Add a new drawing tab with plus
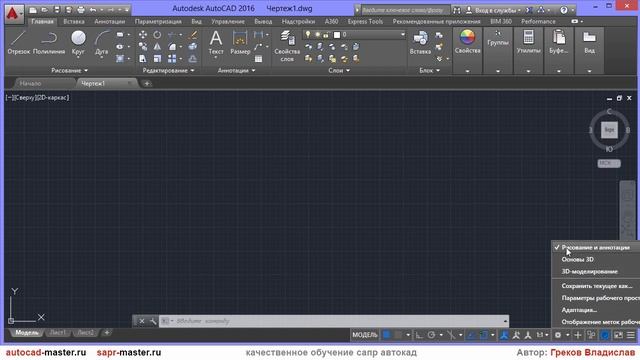 pos(147,84)
